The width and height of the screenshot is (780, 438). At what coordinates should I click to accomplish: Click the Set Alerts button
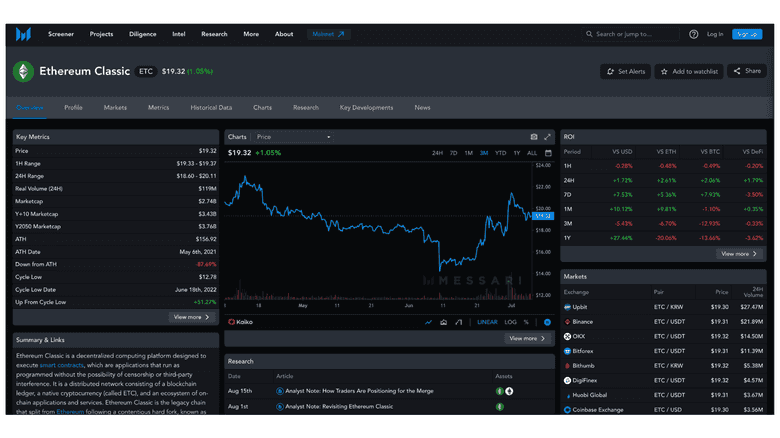(x=626, y=72)
